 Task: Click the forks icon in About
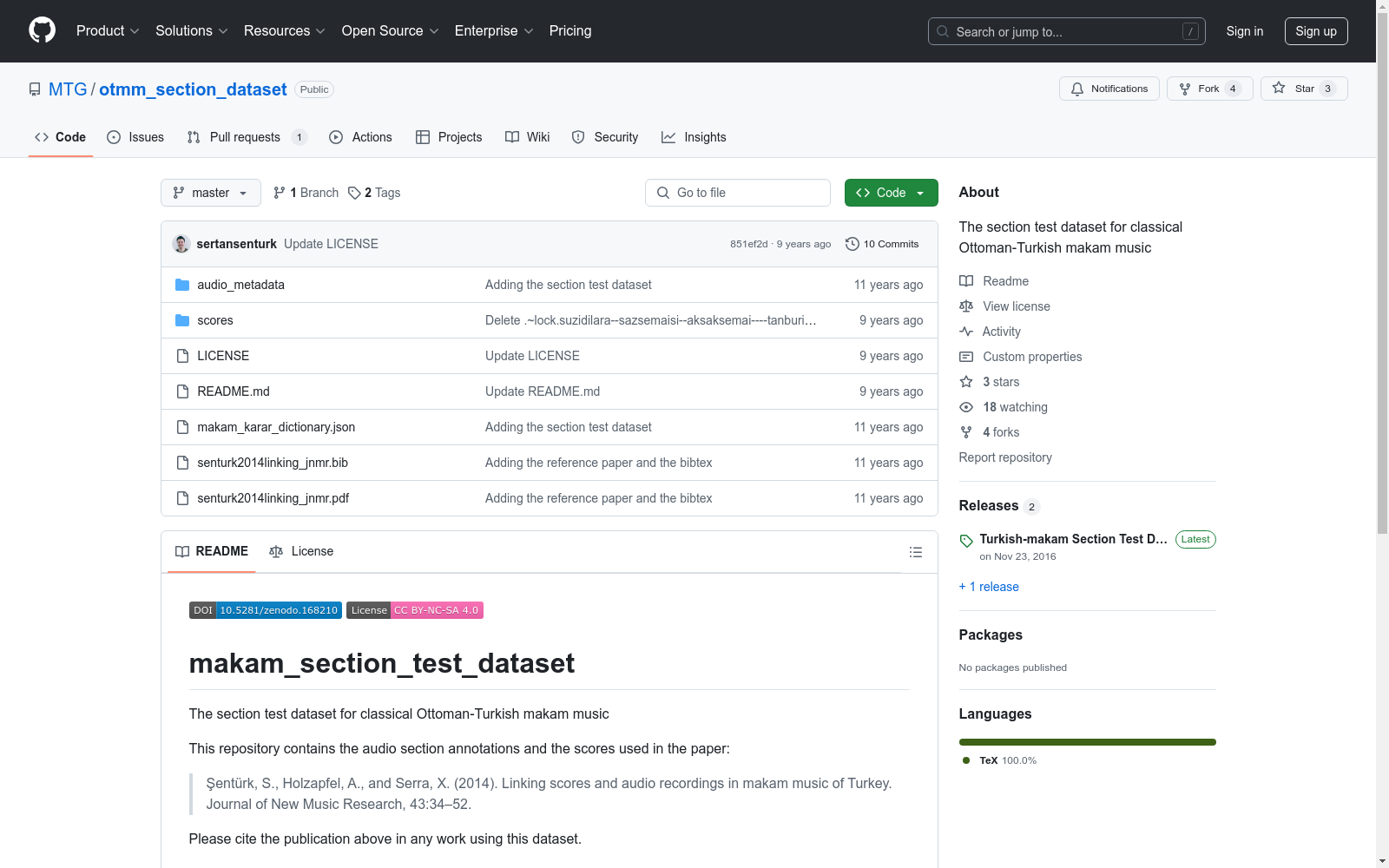[x=966, y=432]
